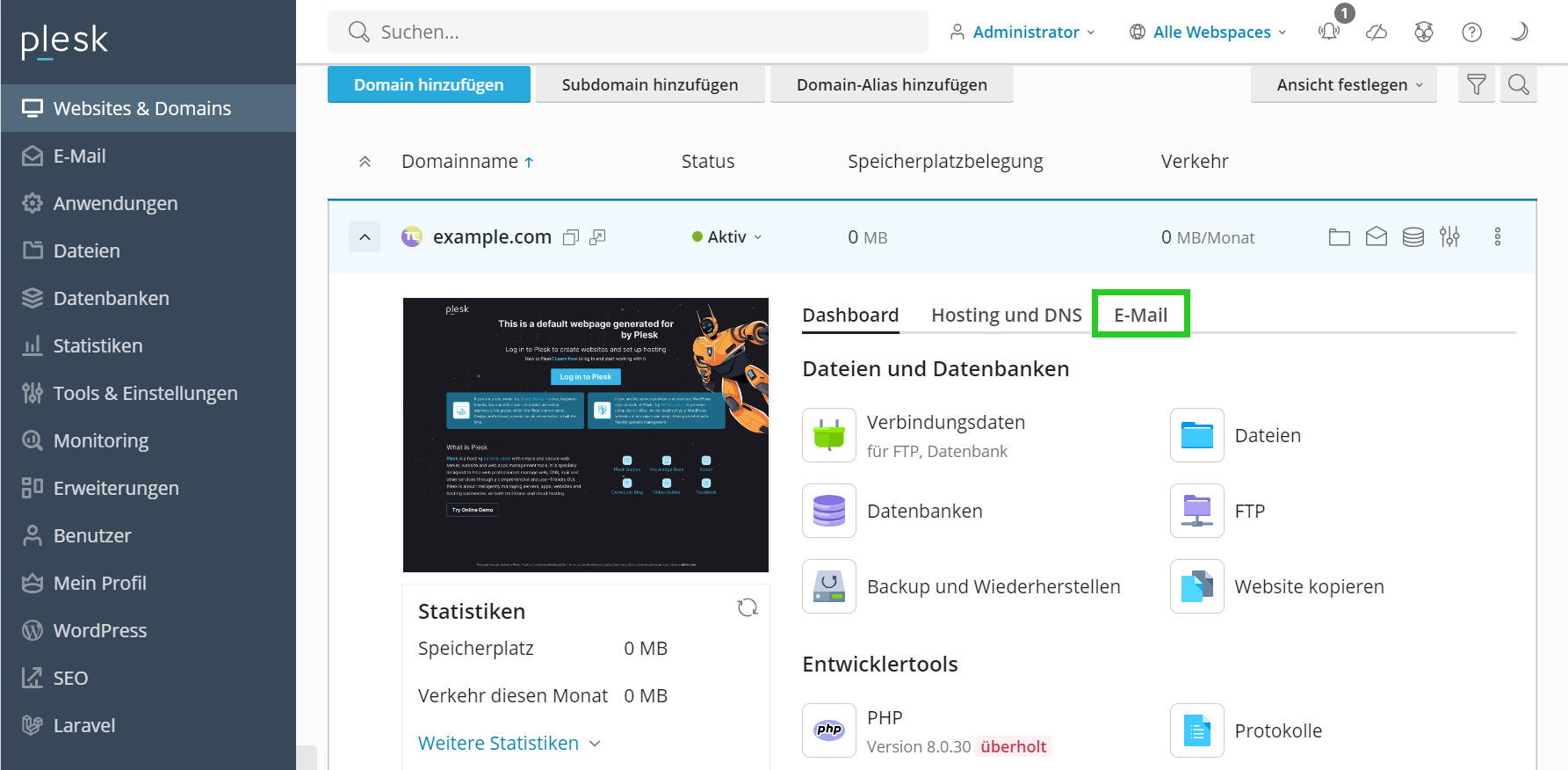The height and width of the screenshot is (770, 1568).
Task: Open Verbindungsdaten für FTP, Datenbank
Action: (914, 435)
